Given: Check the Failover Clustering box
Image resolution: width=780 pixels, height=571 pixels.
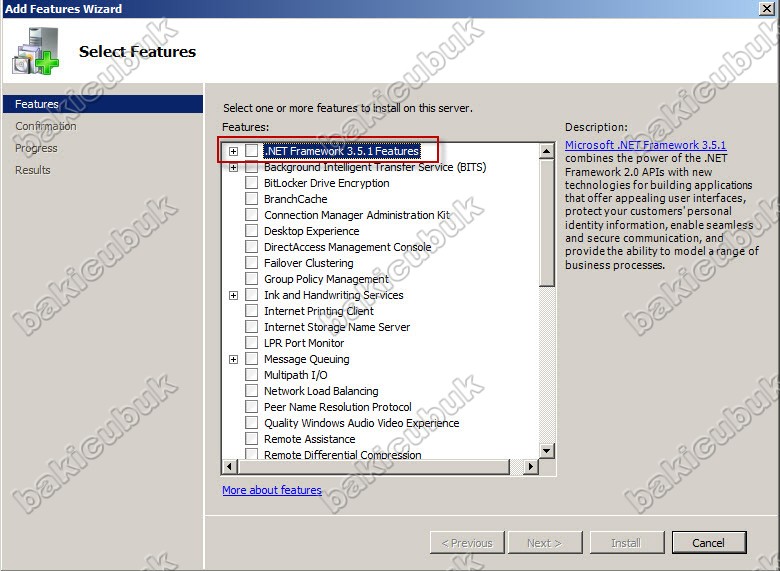Looking at the screenshot, I should coord(252,263).
